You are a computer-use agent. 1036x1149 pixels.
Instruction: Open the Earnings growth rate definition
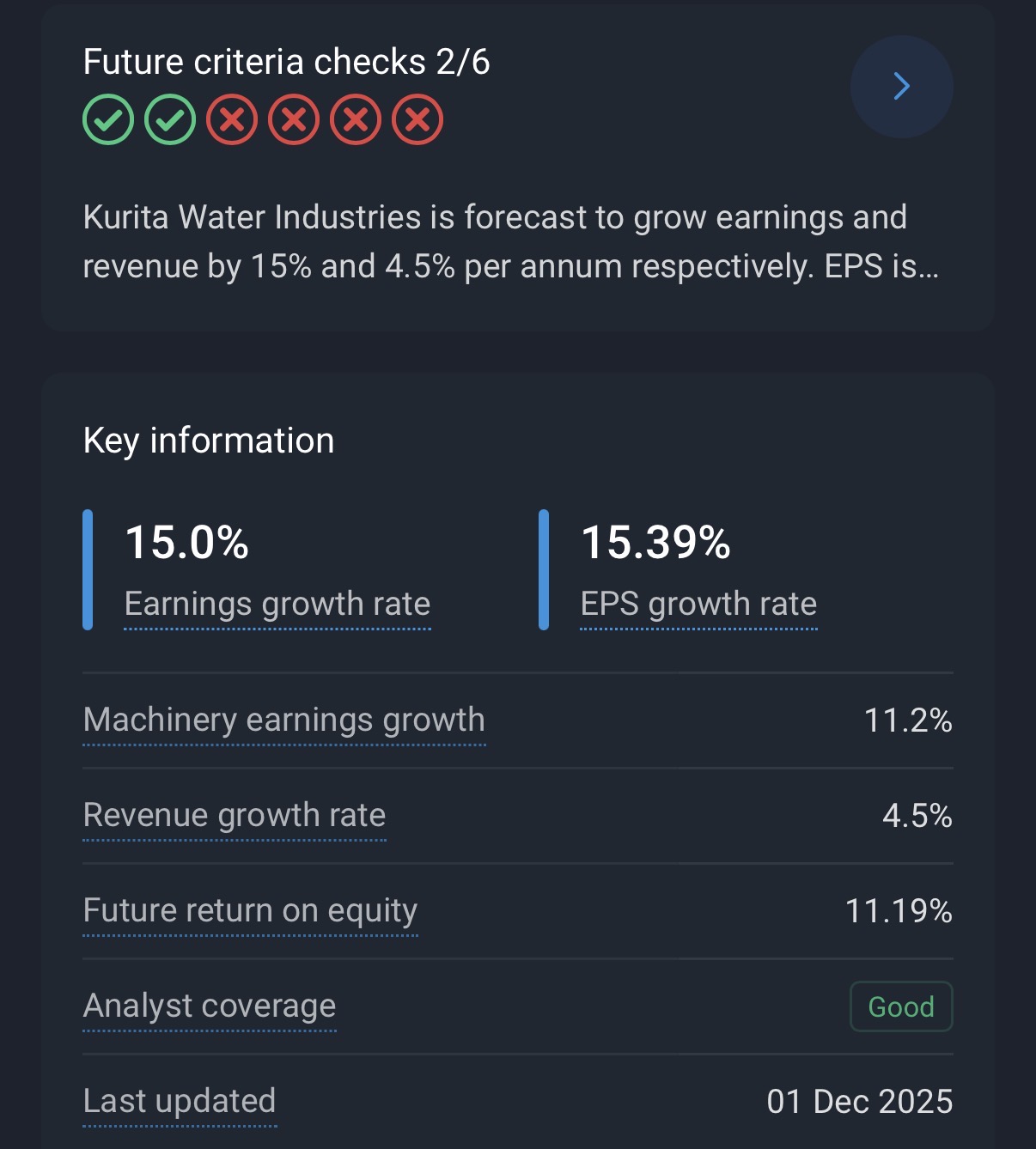tap(277, 604)
